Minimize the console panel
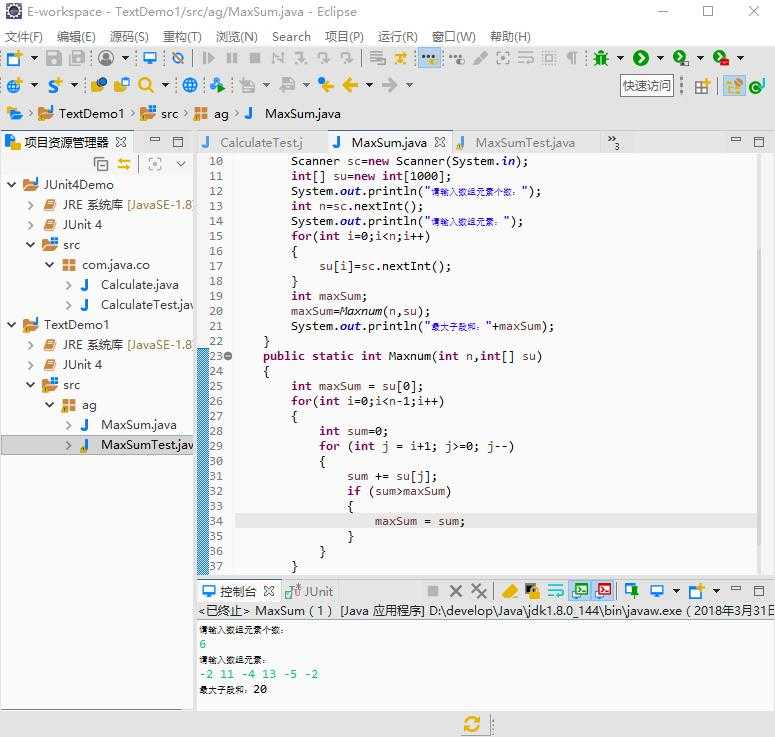The height and width of the screenshot is (737, 775). click(736, 589)
